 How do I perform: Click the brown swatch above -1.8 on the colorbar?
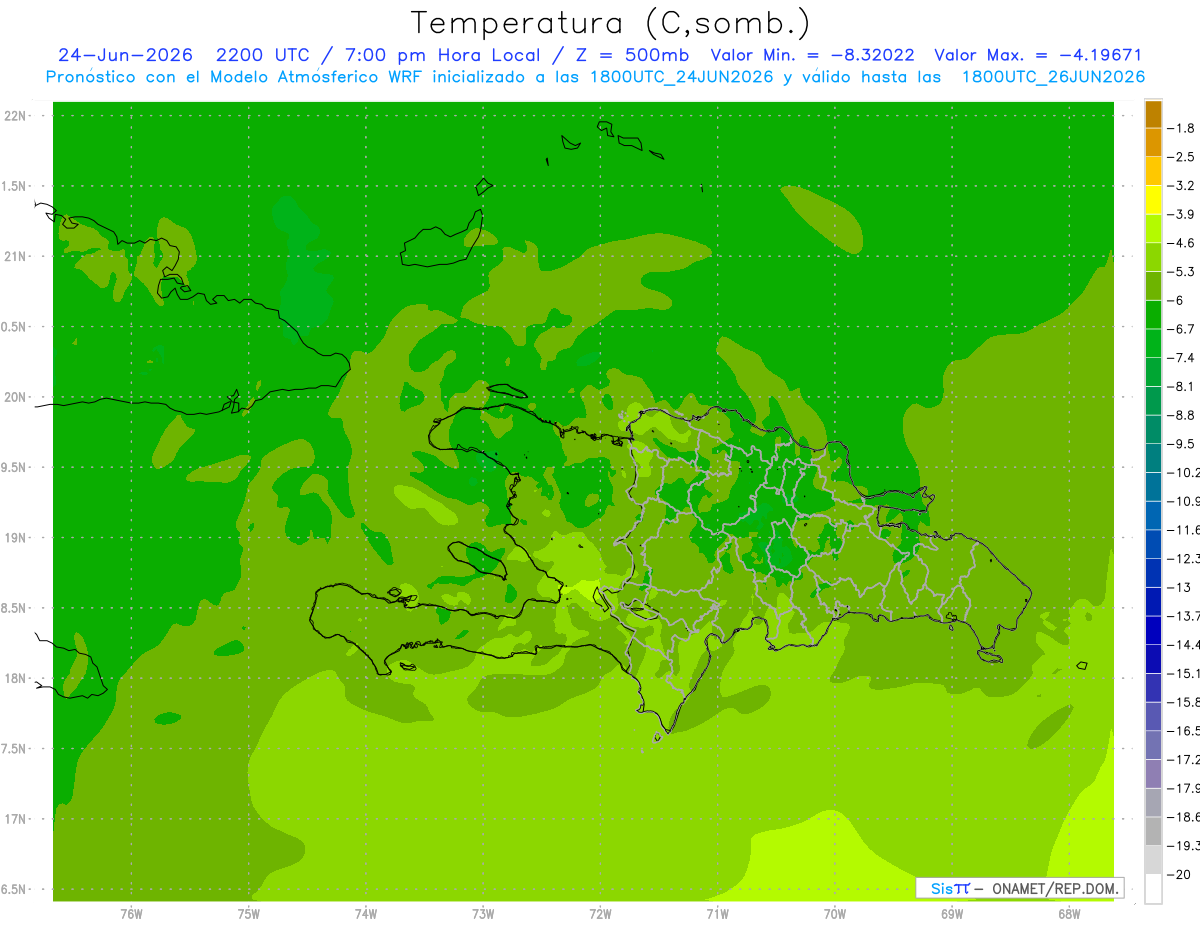coord(1153,114)
